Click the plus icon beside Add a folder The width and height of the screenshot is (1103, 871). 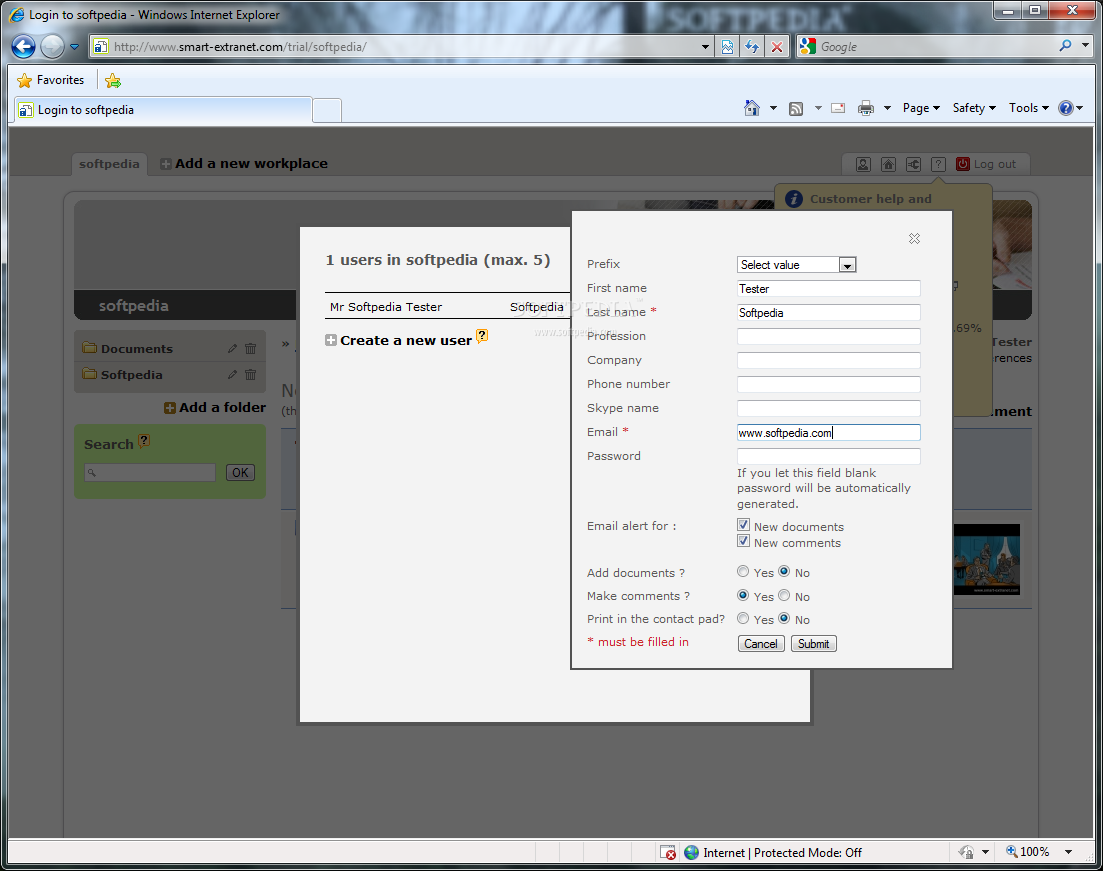pos(170,408)
